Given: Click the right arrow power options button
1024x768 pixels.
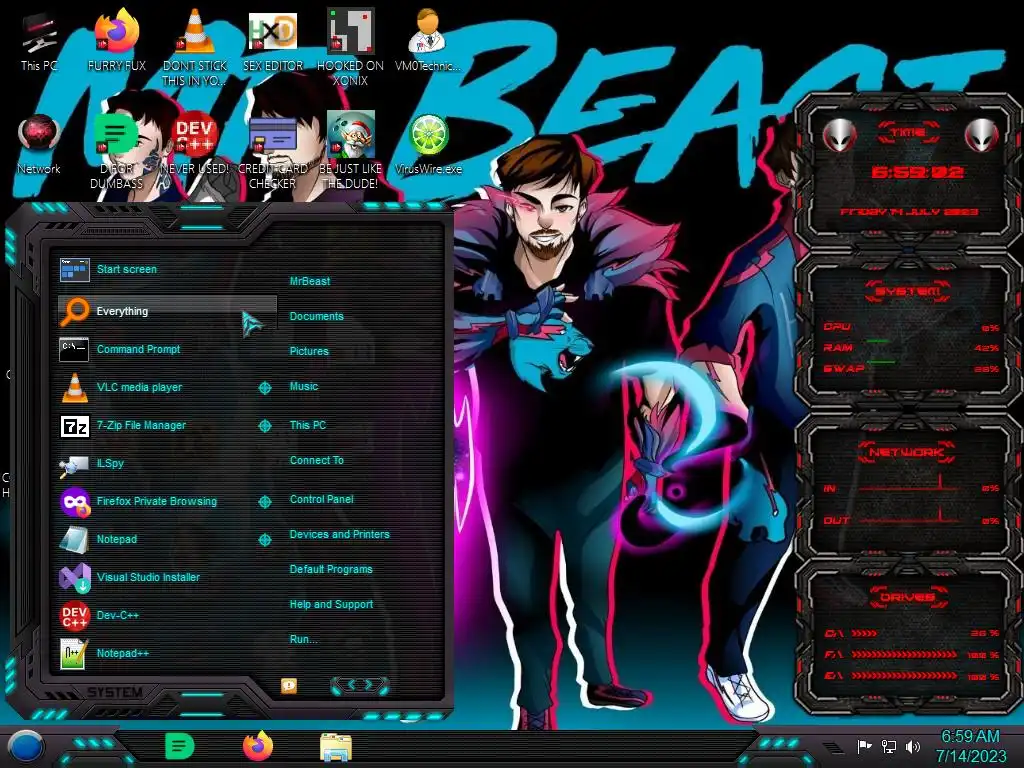Looking at the screenshot, I should (370, 684).
